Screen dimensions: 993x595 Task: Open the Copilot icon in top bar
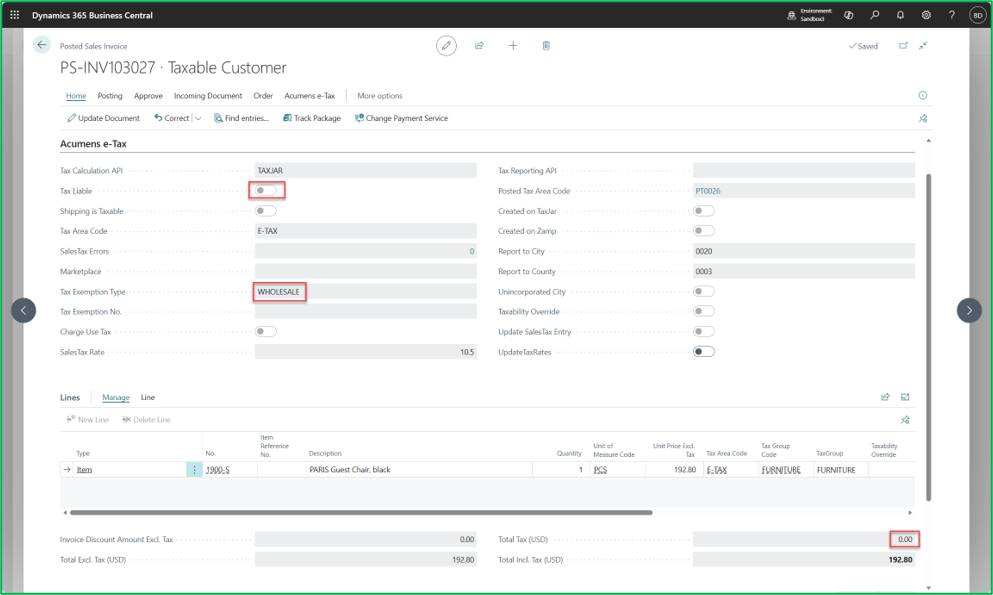click(849, 15)
